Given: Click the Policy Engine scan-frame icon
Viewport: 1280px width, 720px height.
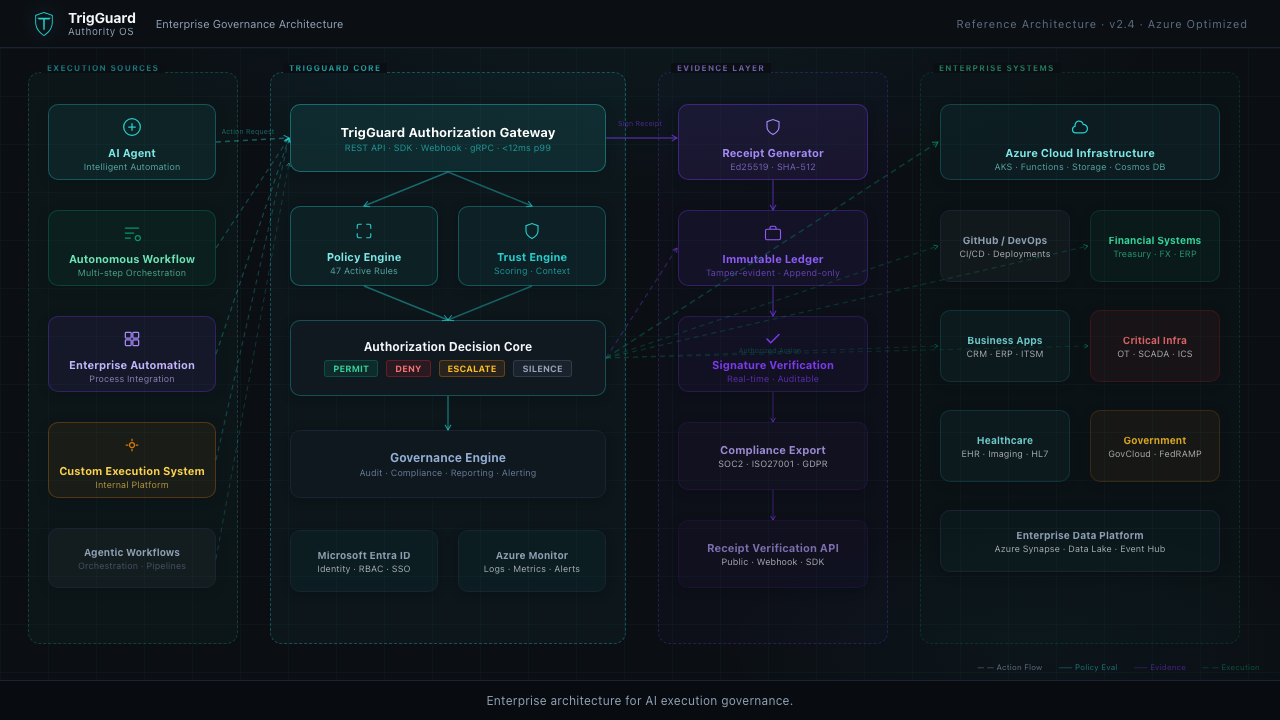Looking at the screenshot, I should 364,231.
